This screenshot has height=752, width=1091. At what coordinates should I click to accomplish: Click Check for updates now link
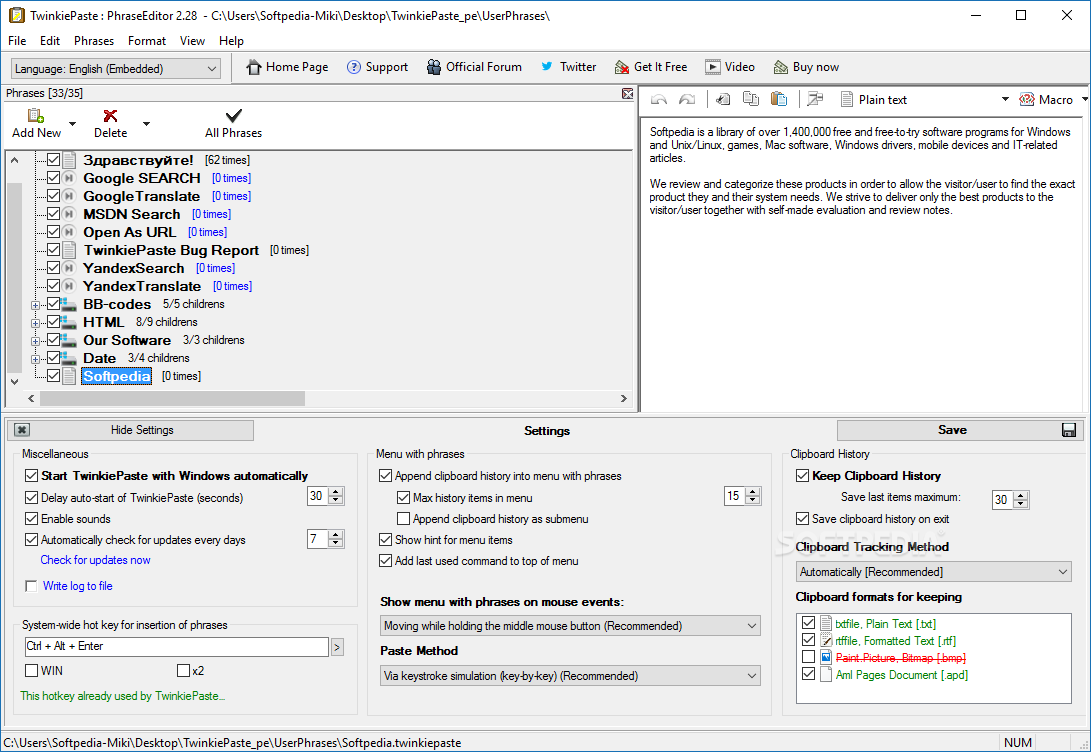[95, 560]
